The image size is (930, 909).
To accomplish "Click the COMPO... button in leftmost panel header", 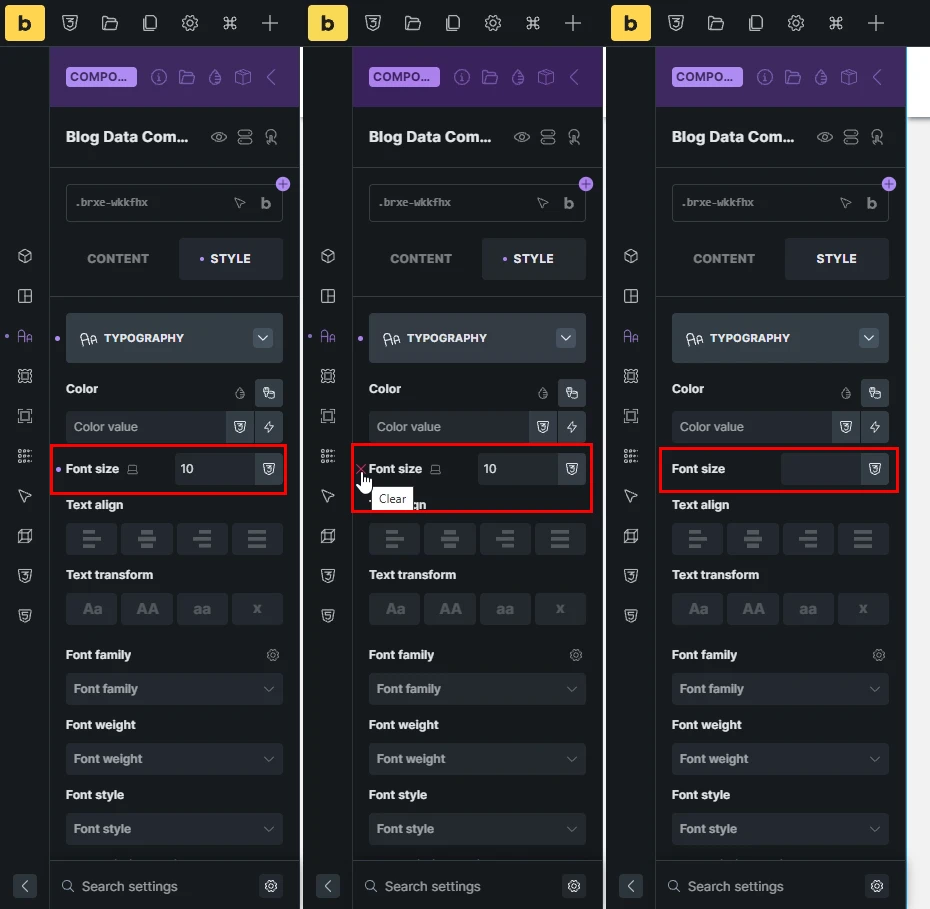I will point(101,77).
